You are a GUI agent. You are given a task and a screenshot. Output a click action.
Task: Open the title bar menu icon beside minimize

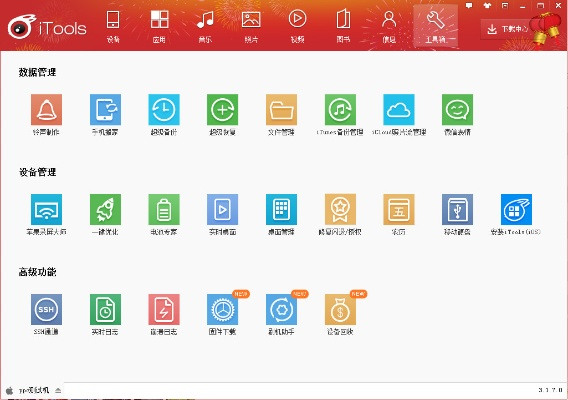coord(505,5)
